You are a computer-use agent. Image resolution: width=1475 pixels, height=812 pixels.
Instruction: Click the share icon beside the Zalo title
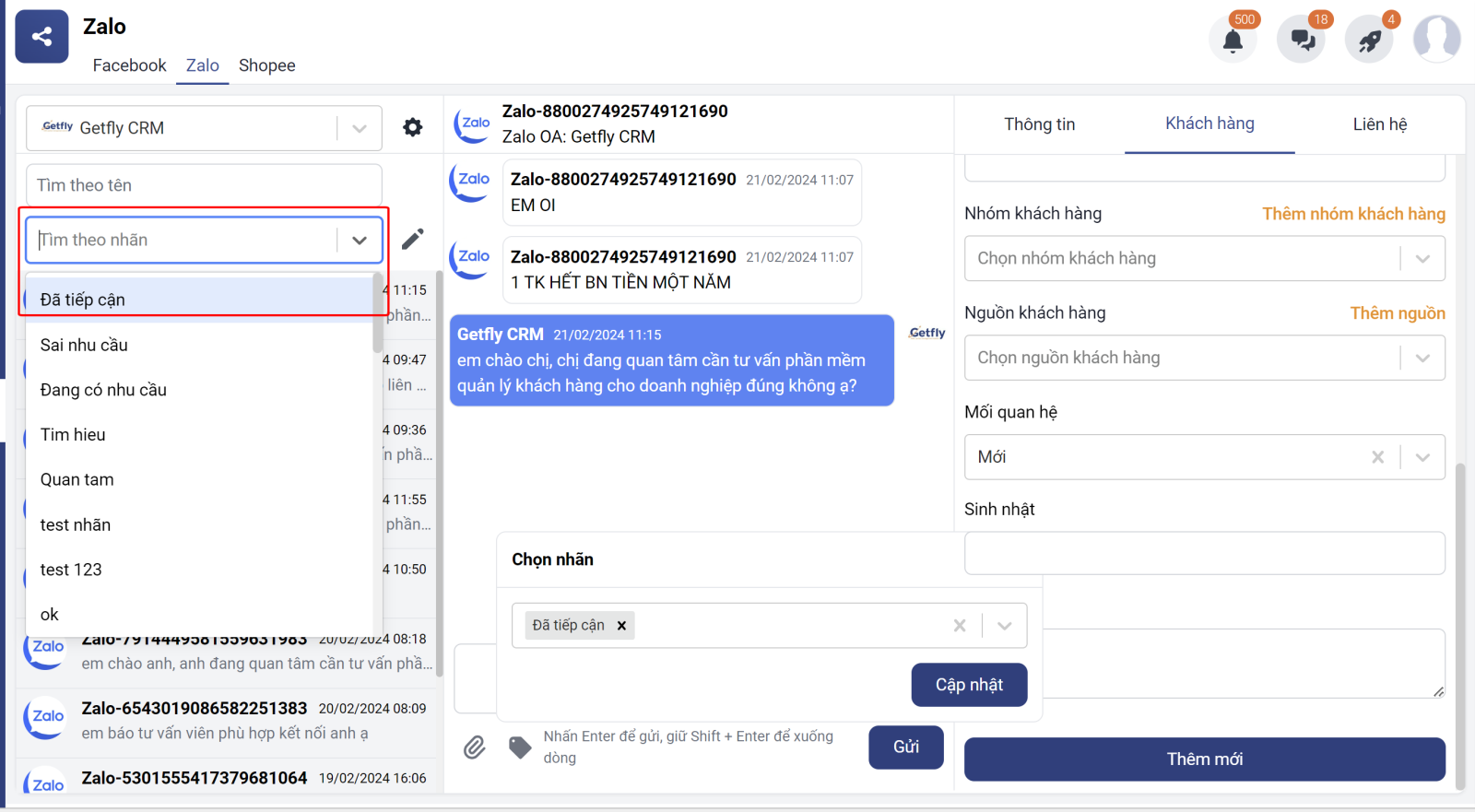[x=41, y=37]
